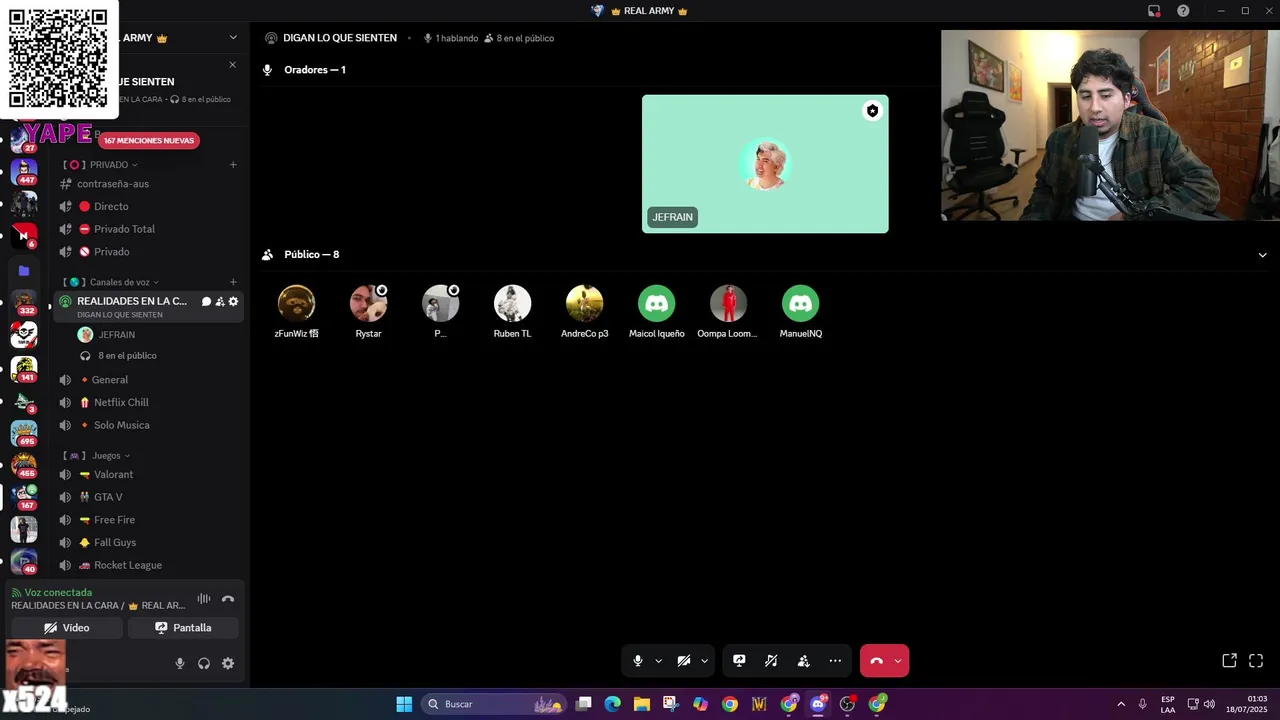Screen dimensions: 1280x720
Task: Deafen with headphones icon in user panel
Action: point(204,664)
